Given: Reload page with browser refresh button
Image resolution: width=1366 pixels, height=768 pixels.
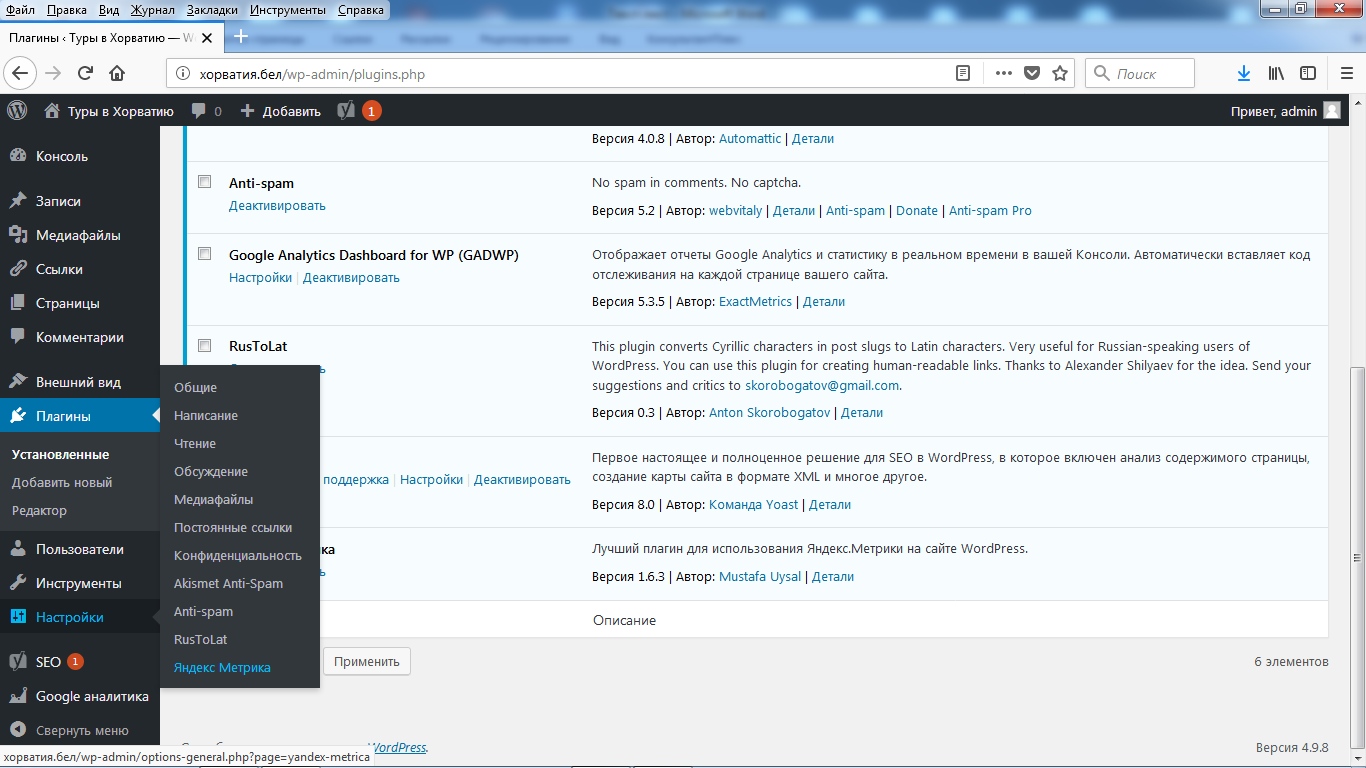Looking at the screenshot, I should 85,73.
